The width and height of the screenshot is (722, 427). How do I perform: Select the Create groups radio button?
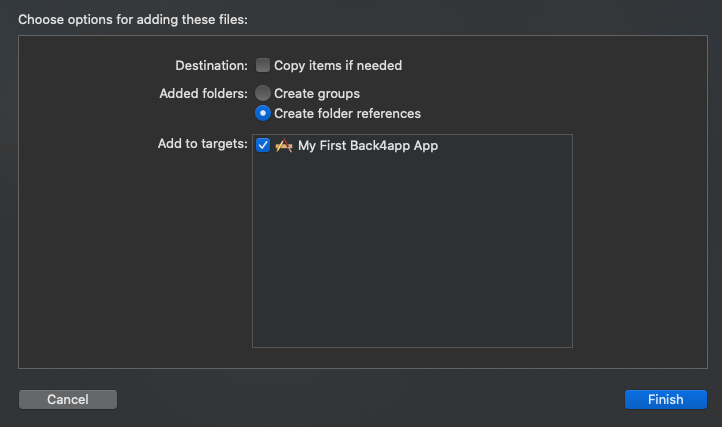point(263,93)
